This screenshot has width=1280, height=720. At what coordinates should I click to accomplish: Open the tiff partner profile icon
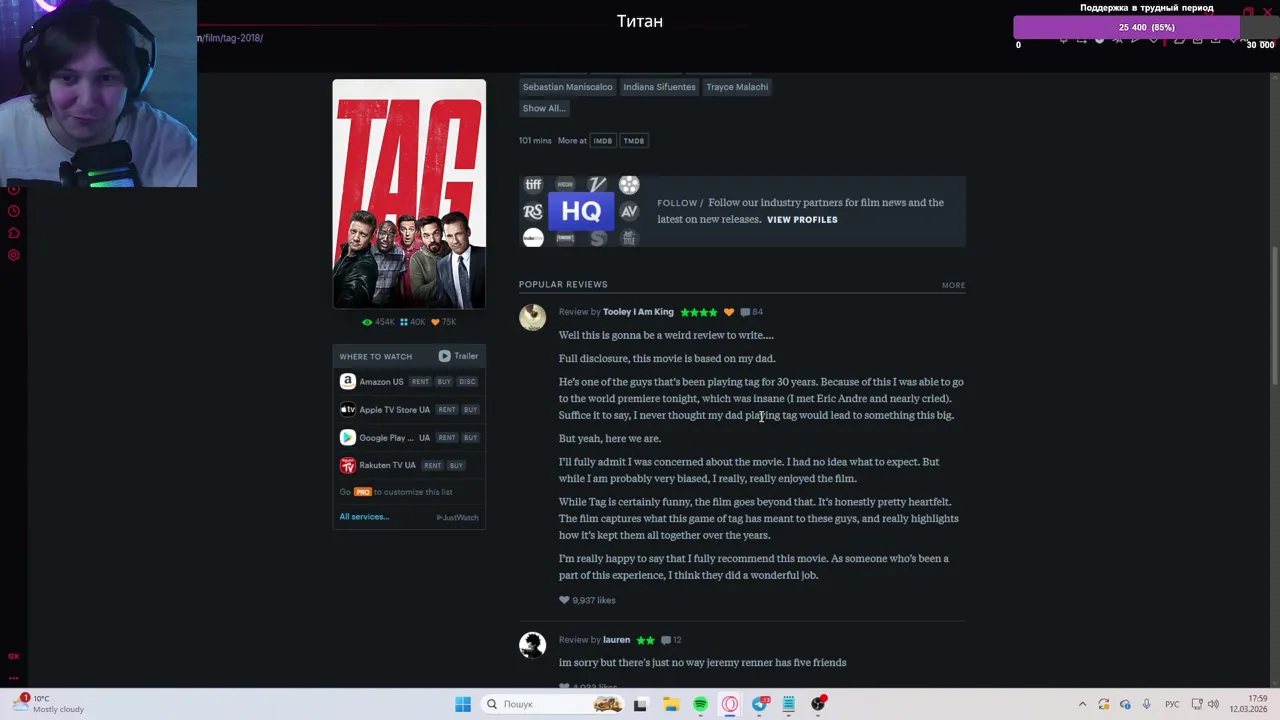(x=533, y=185)
